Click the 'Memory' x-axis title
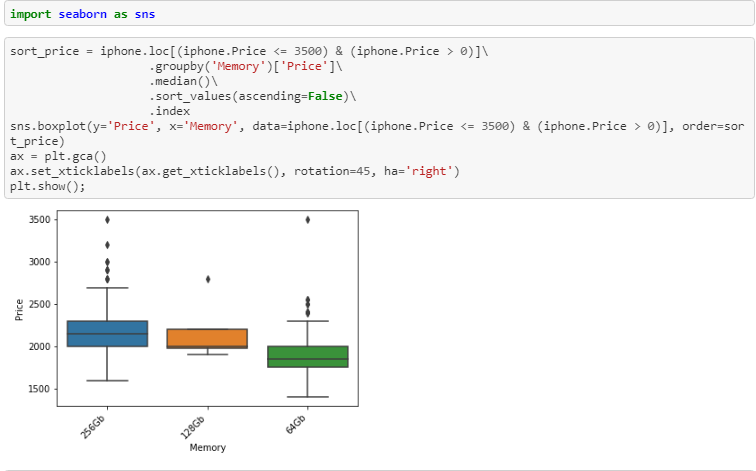Viewport: 756px width, 471px height. coord(207,447)
